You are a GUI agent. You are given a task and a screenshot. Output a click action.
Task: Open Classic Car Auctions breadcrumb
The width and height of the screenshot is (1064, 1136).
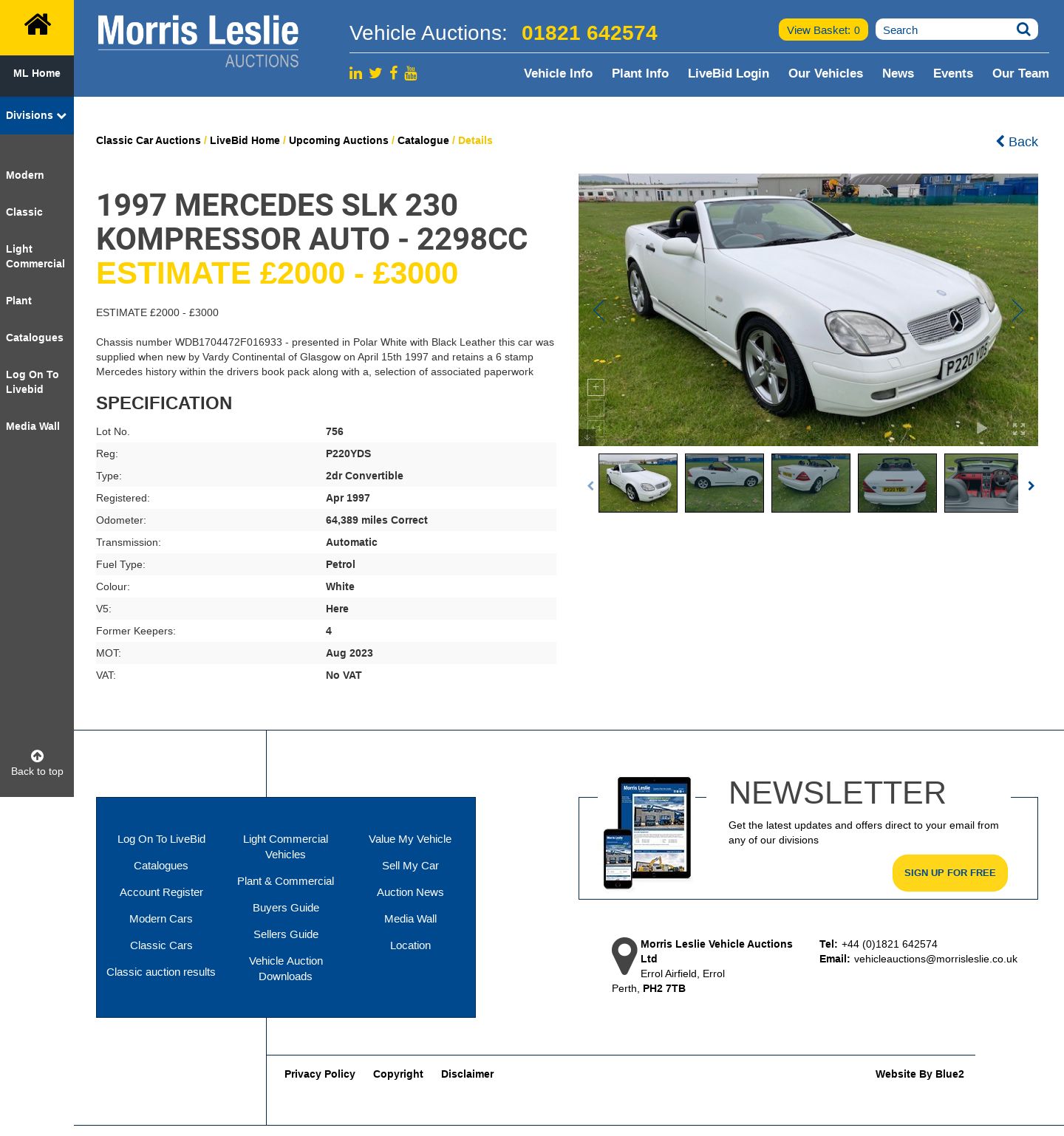point(149,140)
